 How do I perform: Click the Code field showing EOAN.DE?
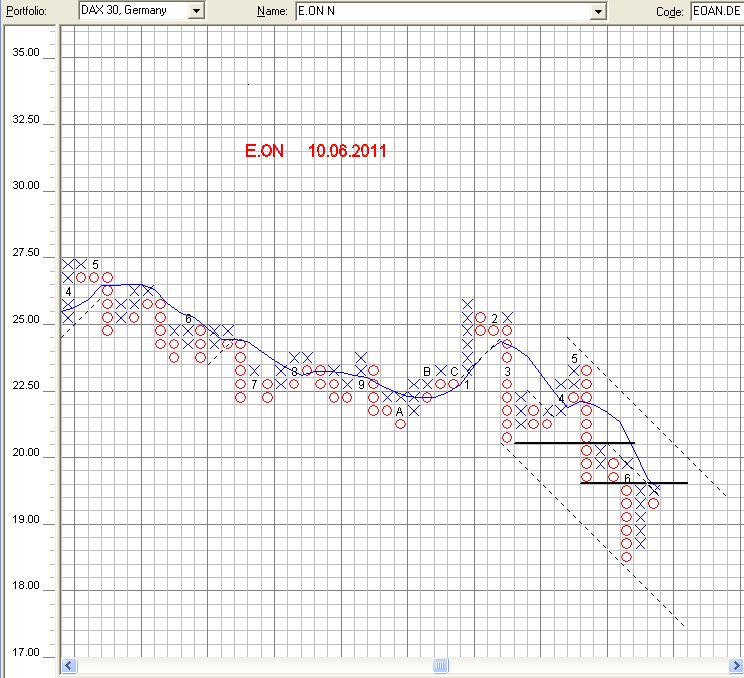click(717, 11)
